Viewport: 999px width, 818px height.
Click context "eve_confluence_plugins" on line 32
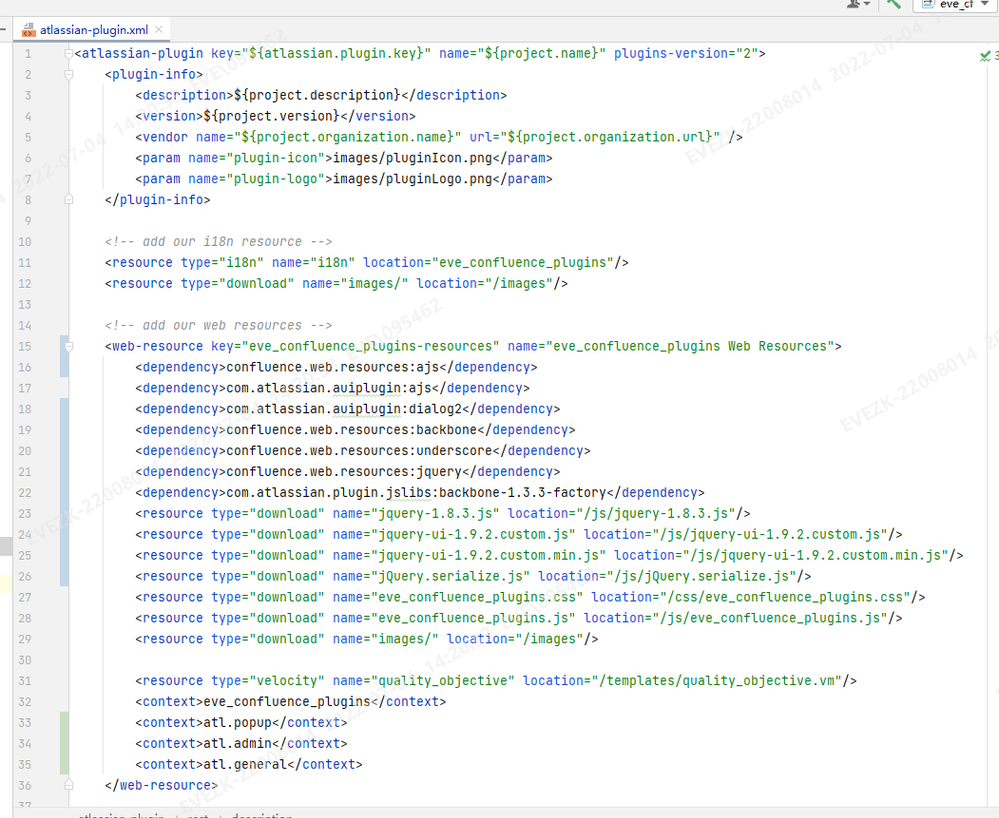click(x=287, y=702)
